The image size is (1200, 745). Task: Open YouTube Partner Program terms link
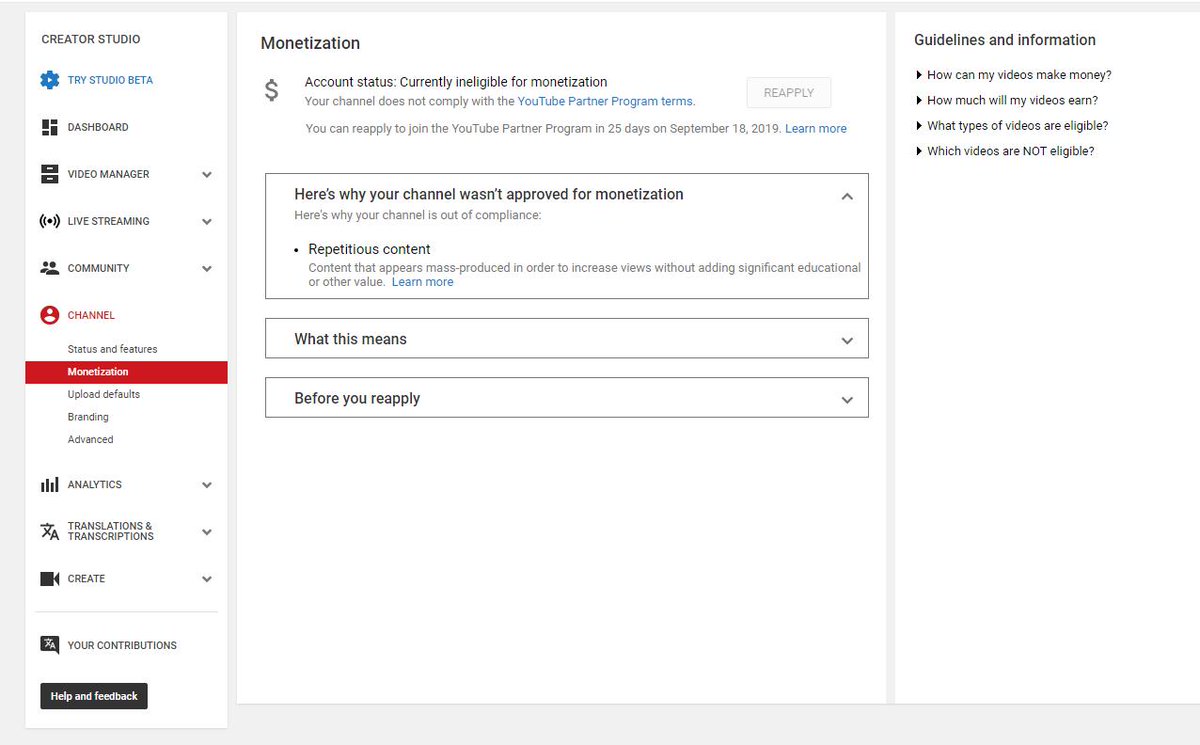(x=605, y=101)
